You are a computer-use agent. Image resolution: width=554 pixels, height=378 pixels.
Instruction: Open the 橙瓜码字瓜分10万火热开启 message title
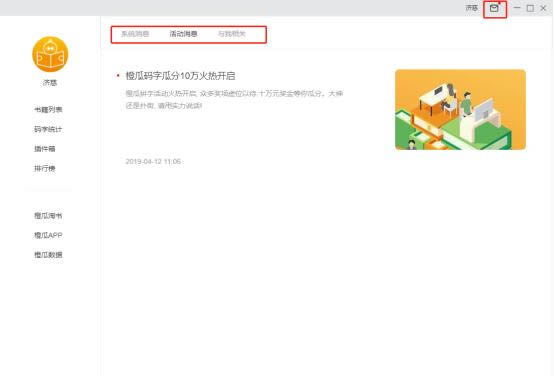[180, 76]
